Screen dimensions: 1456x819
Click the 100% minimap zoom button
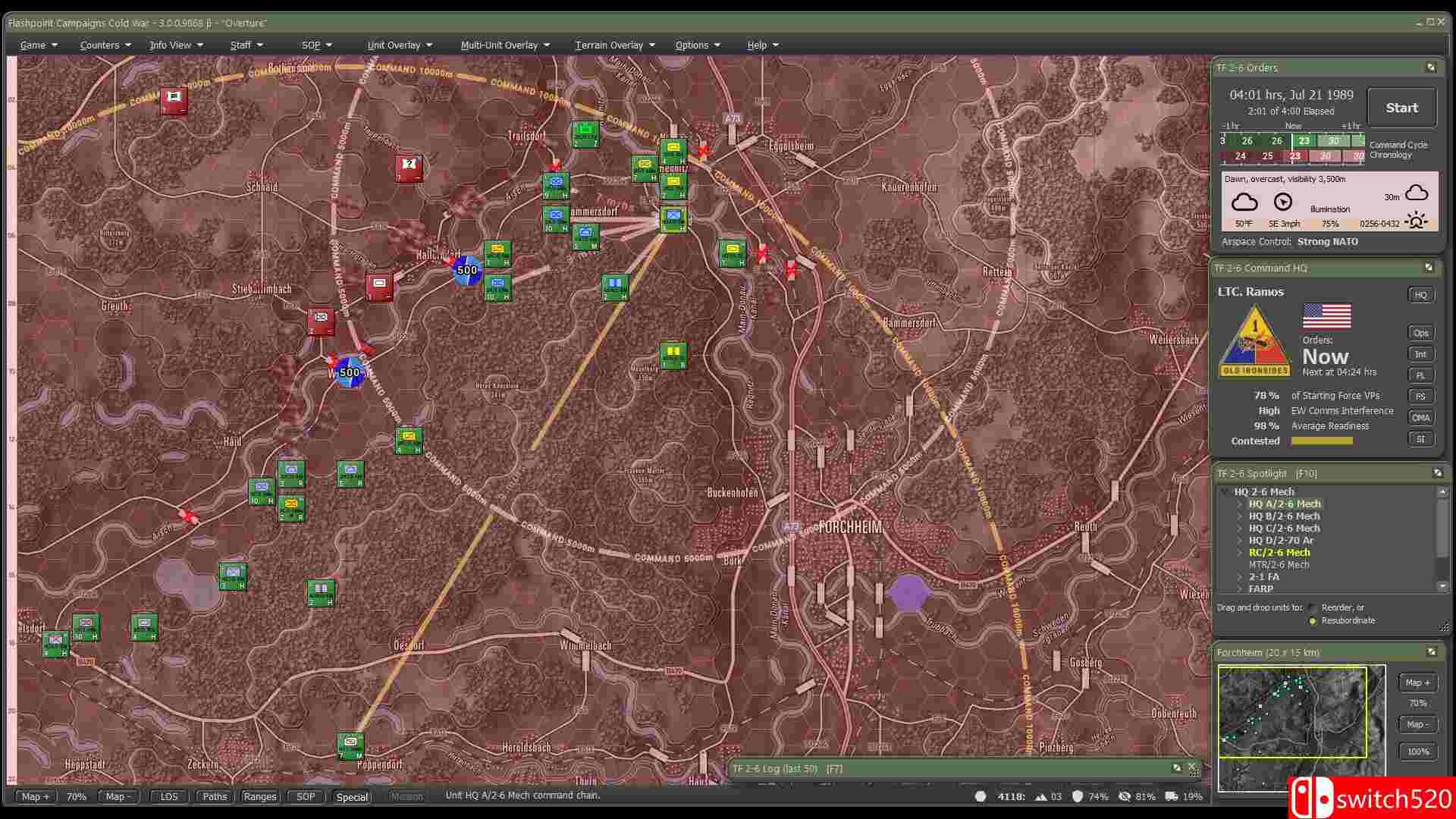1417,752
